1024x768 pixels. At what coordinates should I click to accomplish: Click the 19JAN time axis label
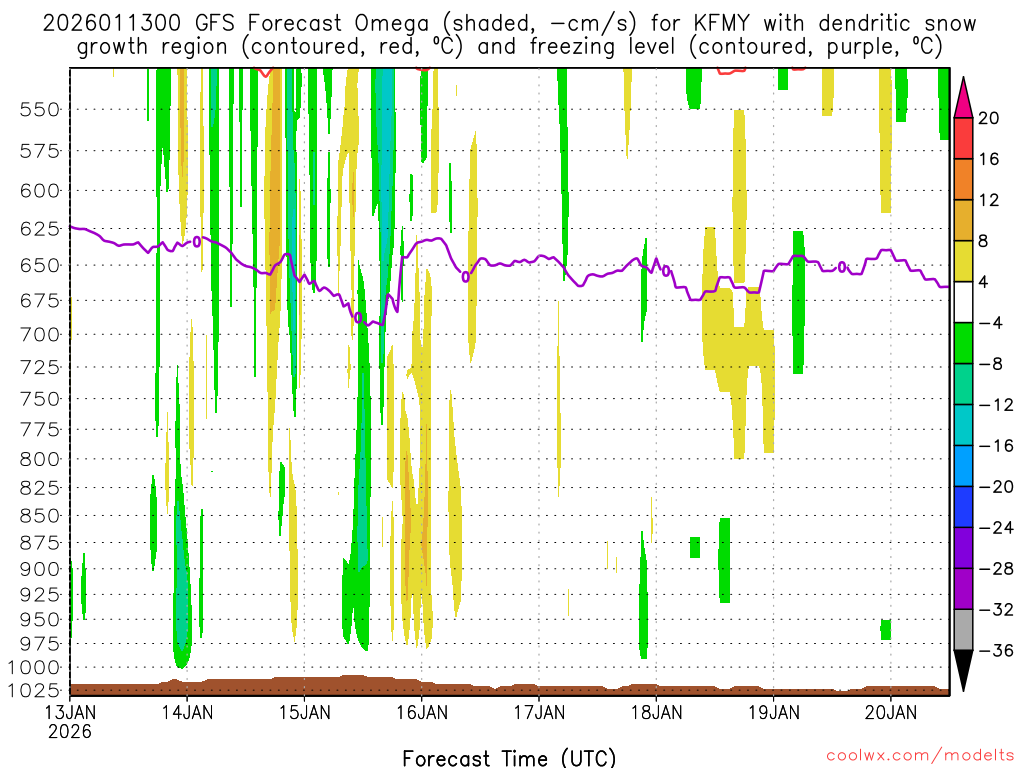(774, 712)
